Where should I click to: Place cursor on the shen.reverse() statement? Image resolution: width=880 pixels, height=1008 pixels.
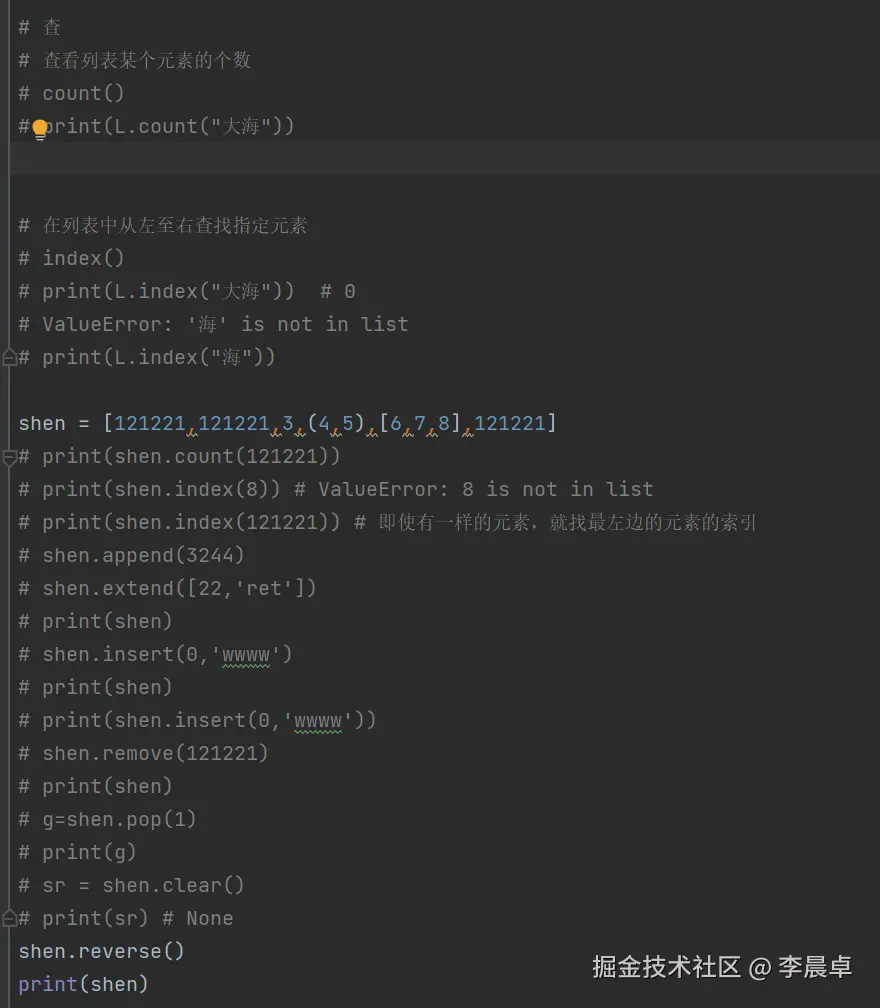pos(100,951)
